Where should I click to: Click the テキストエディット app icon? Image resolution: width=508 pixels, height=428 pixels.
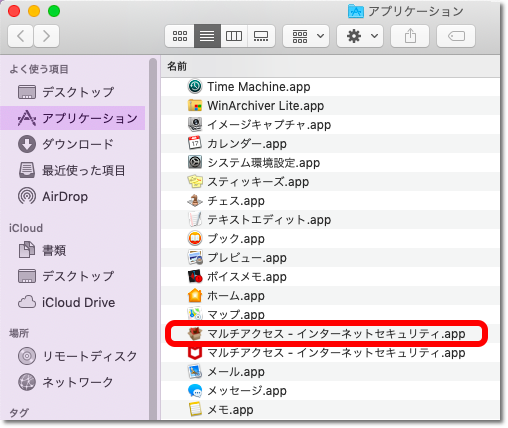pyautogui.click(x=195, y=220)
